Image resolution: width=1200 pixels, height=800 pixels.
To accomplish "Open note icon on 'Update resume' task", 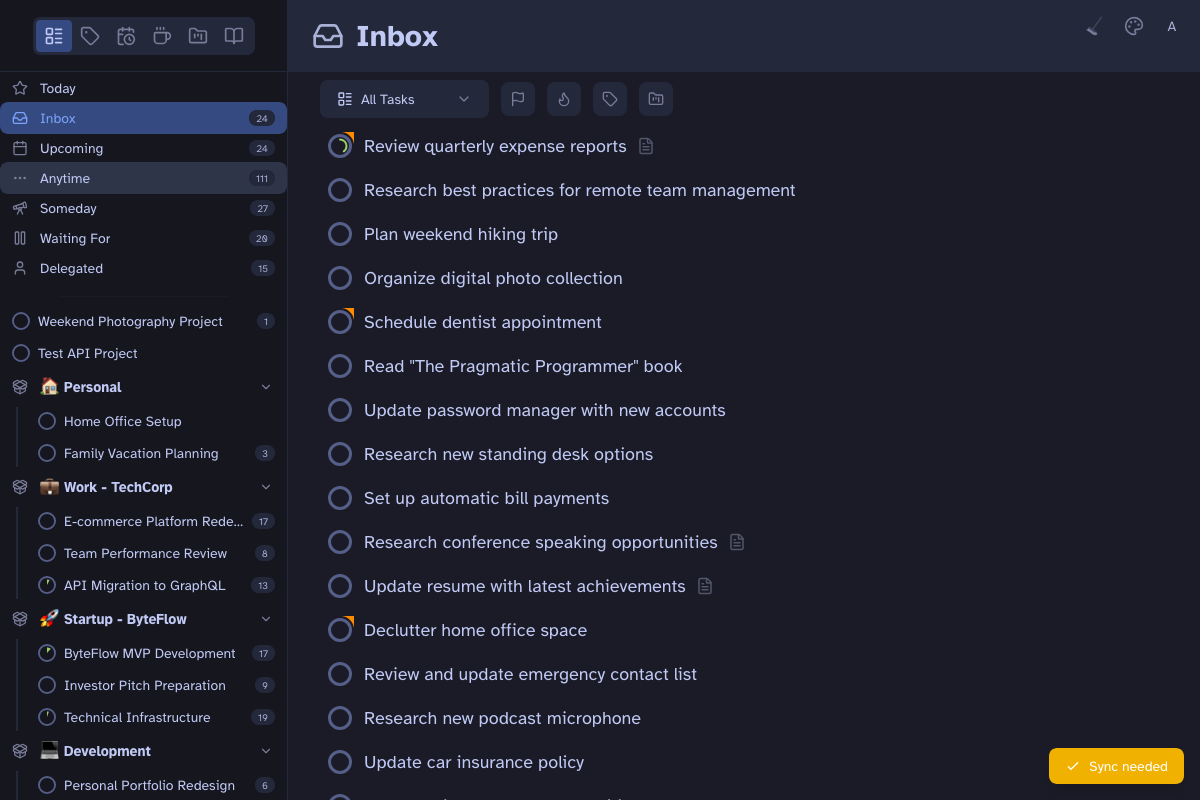I will tap(705, 586).
